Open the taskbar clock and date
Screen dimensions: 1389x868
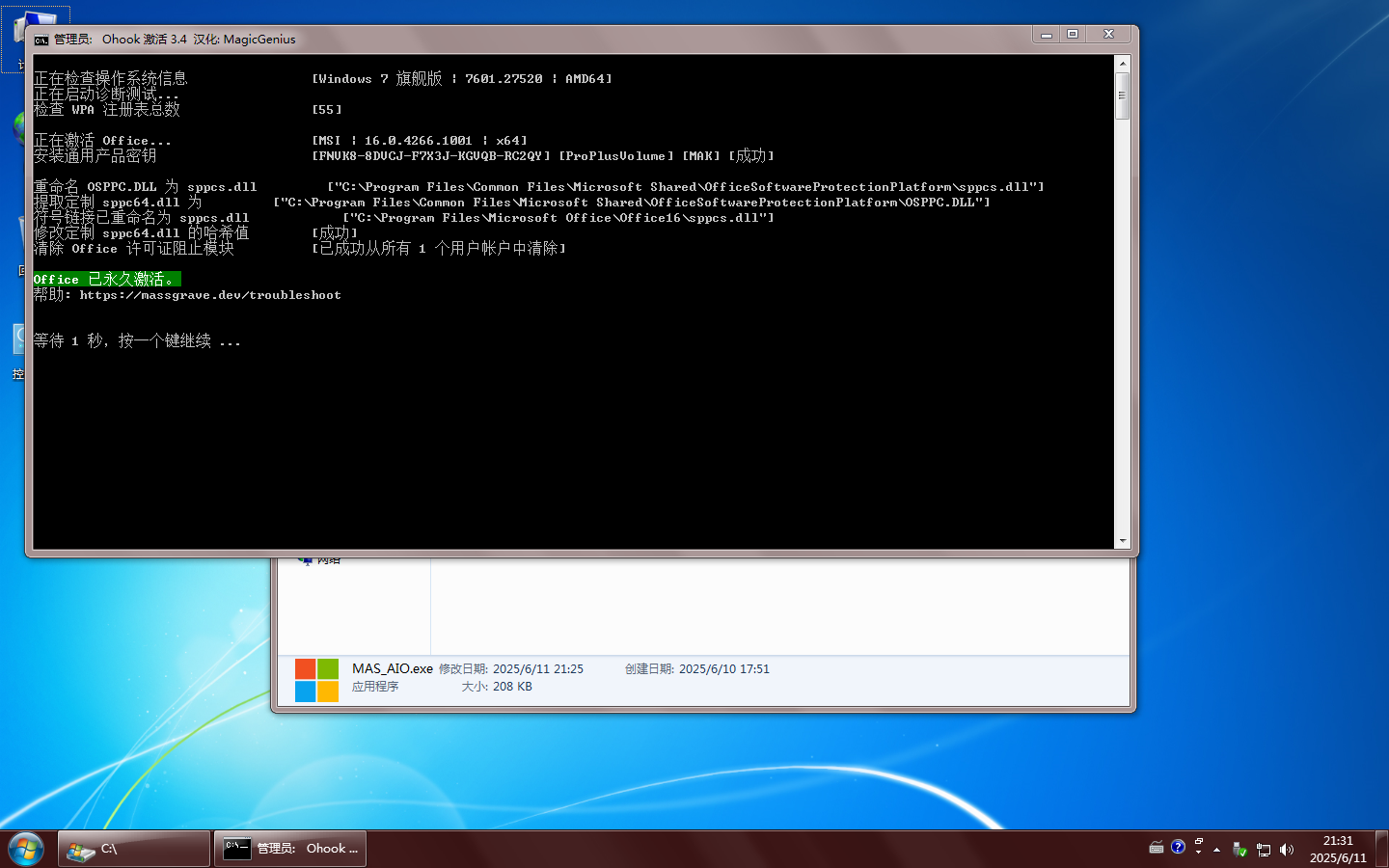click(1338, 849)
